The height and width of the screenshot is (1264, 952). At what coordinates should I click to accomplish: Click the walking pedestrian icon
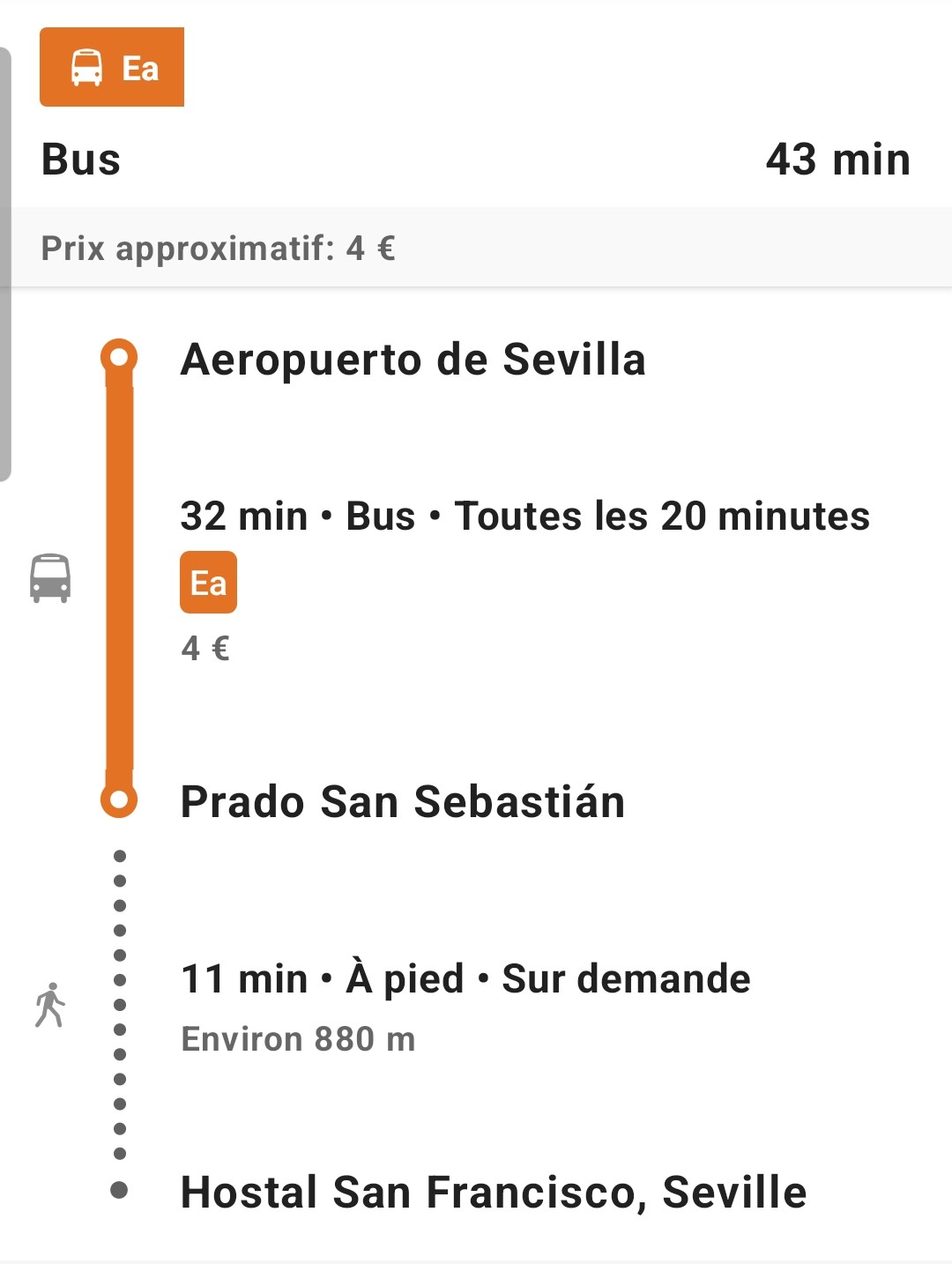50,1005
